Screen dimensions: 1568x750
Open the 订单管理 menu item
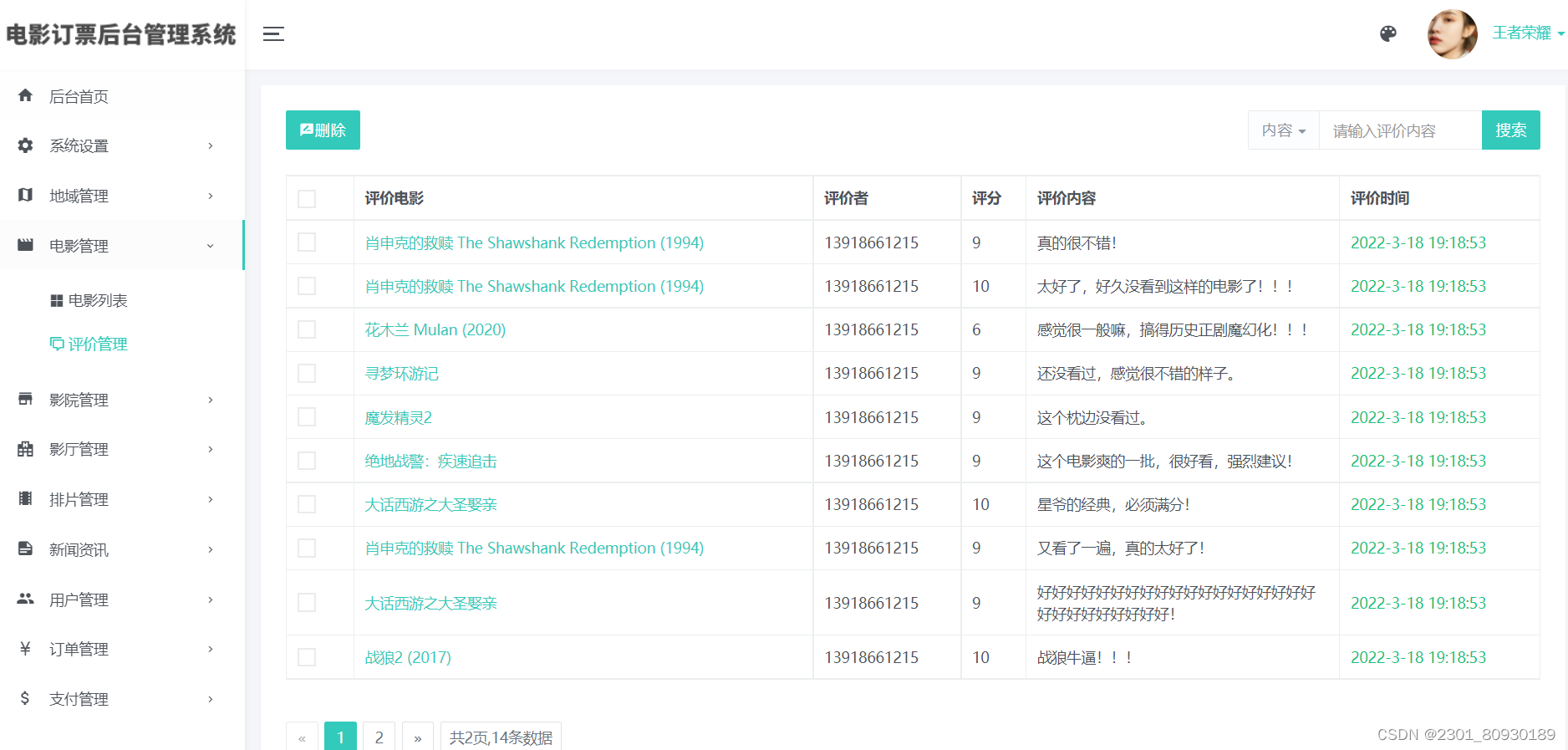(x=122, y=649)
